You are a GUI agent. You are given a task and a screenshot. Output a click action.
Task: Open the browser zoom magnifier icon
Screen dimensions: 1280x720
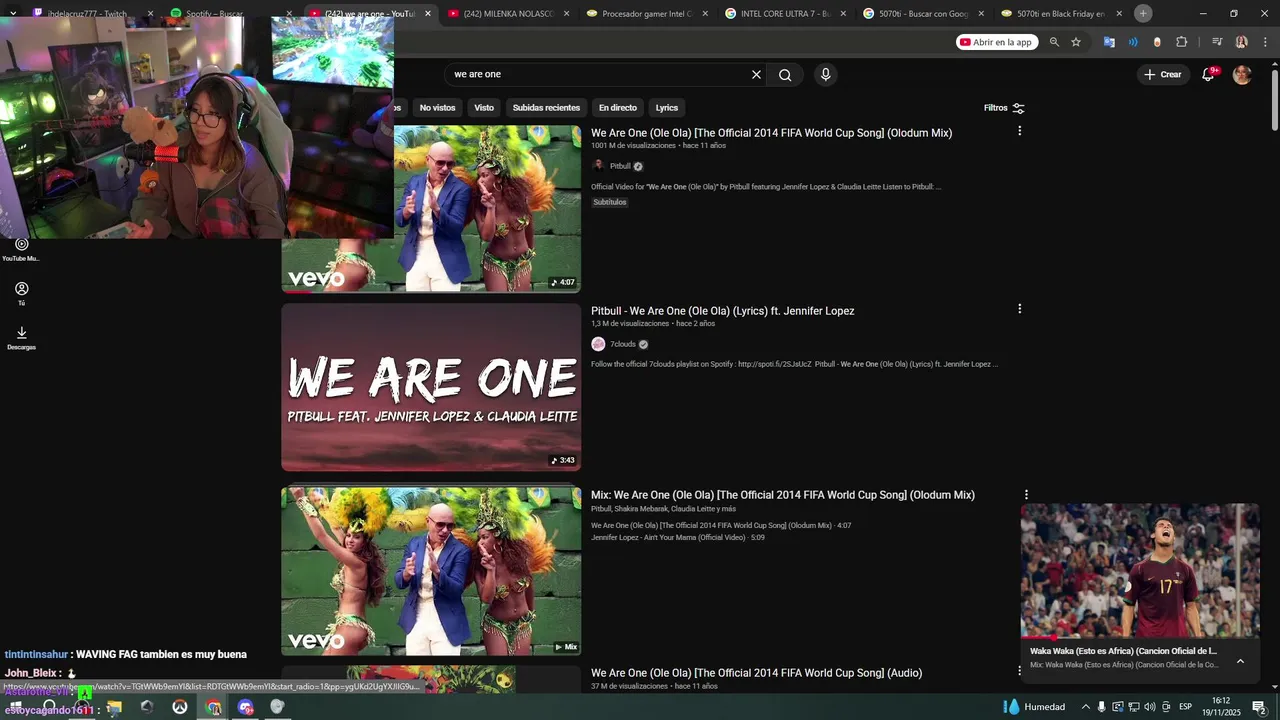point(1054,42)
